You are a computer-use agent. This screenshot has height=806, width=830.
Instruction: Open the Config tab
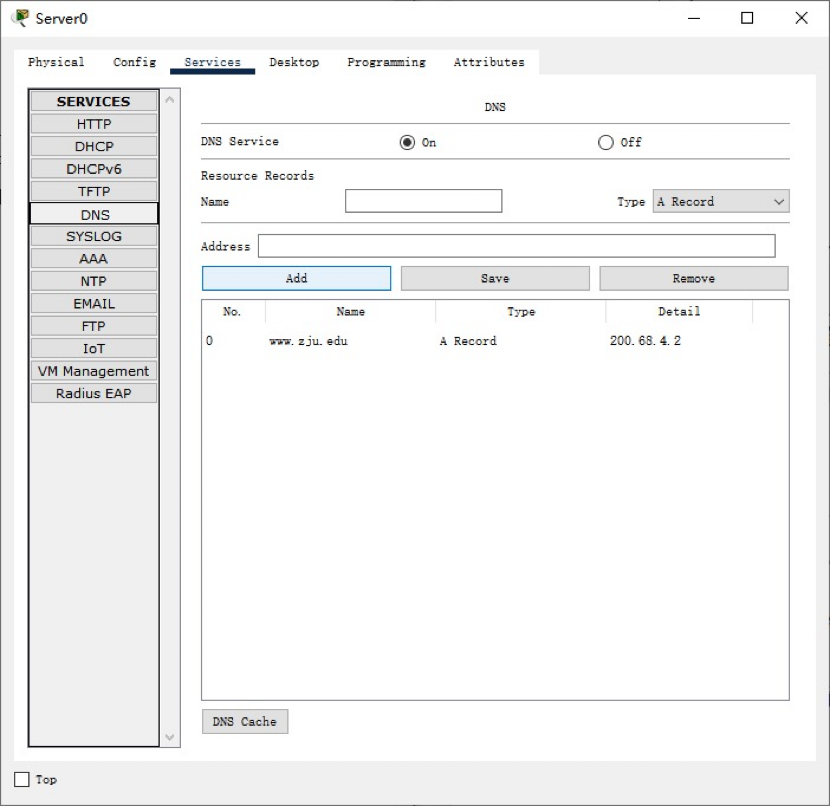[134, 62]
